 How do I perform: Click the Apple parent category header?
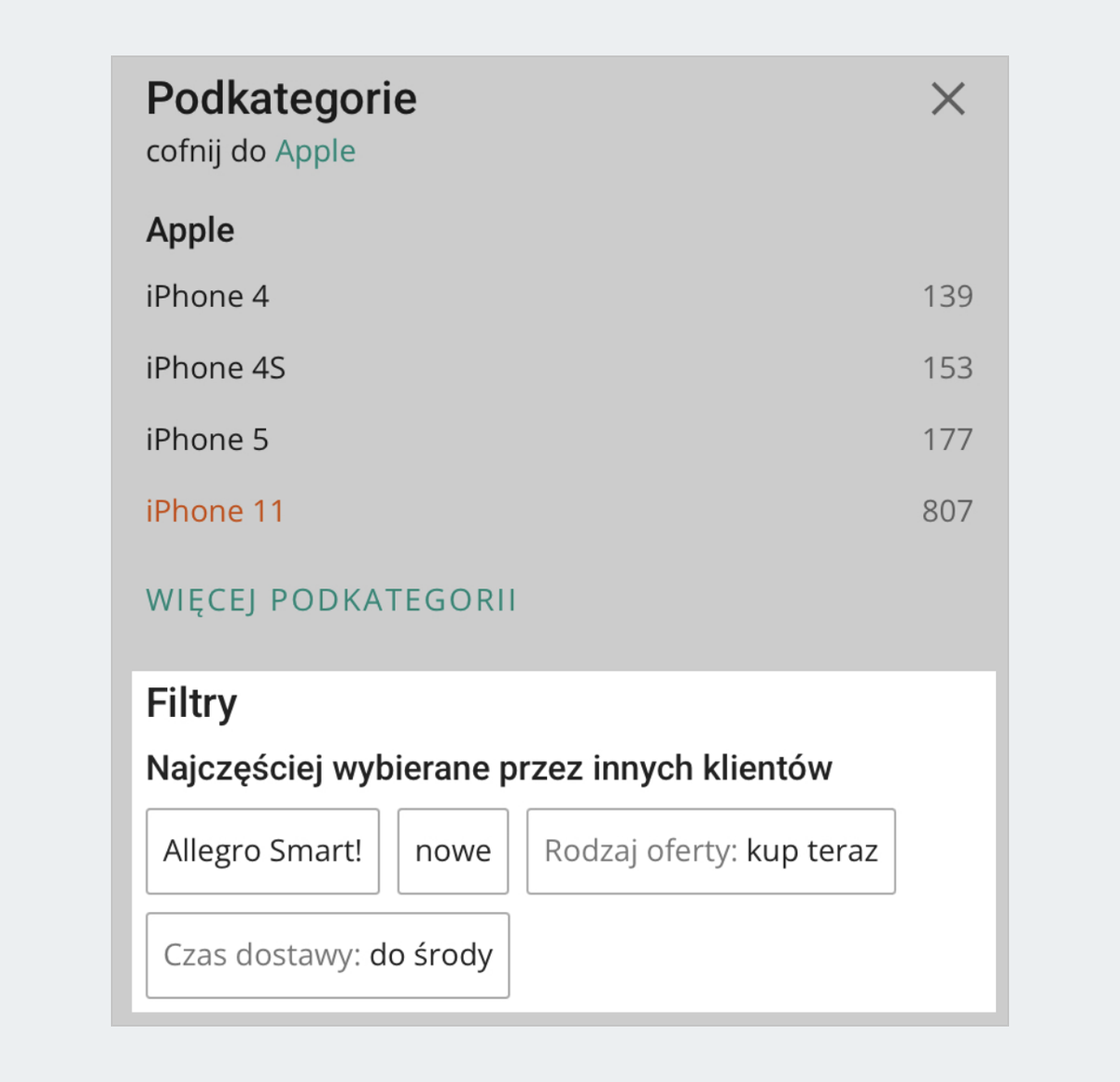[190, 230]
